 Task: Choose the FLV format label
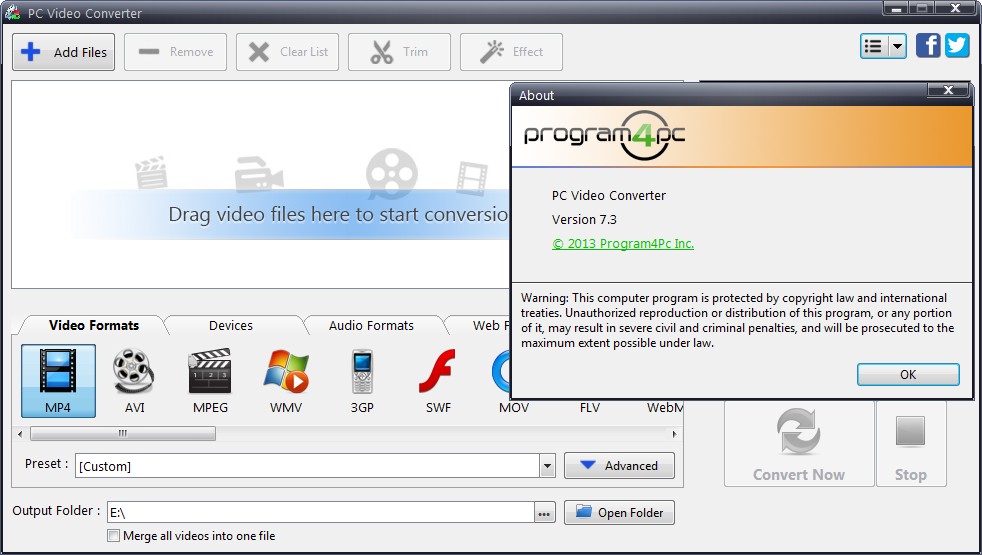click(589, 408)
